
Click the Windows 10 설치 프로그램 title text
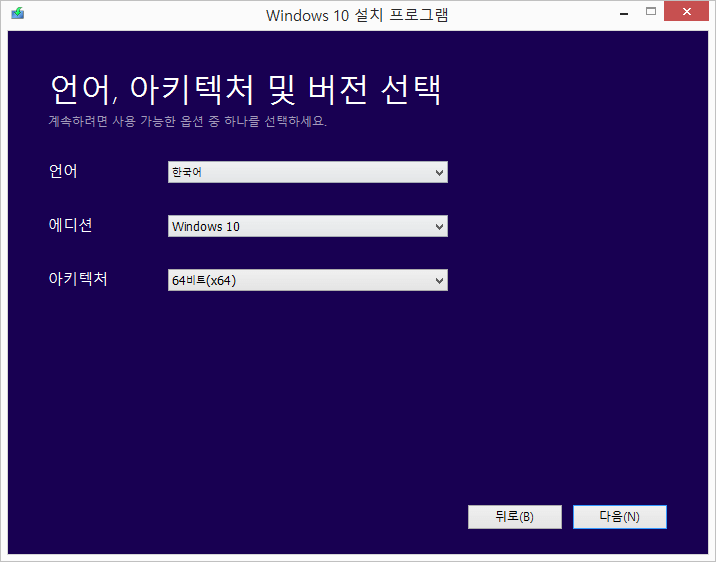click(357, 15)
